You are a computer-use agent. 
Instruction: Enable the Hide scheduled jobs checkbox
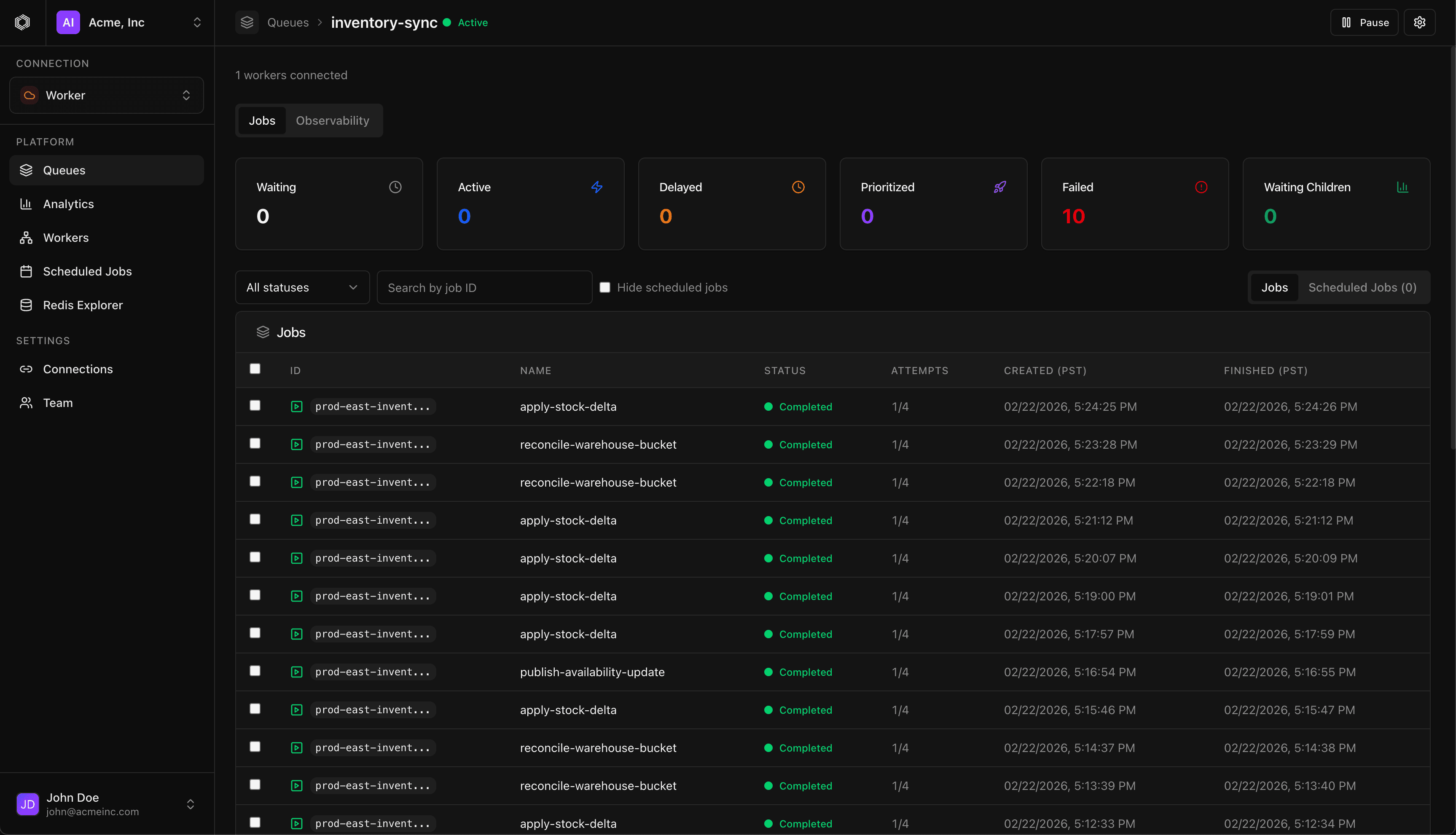(x=605, y=287)
